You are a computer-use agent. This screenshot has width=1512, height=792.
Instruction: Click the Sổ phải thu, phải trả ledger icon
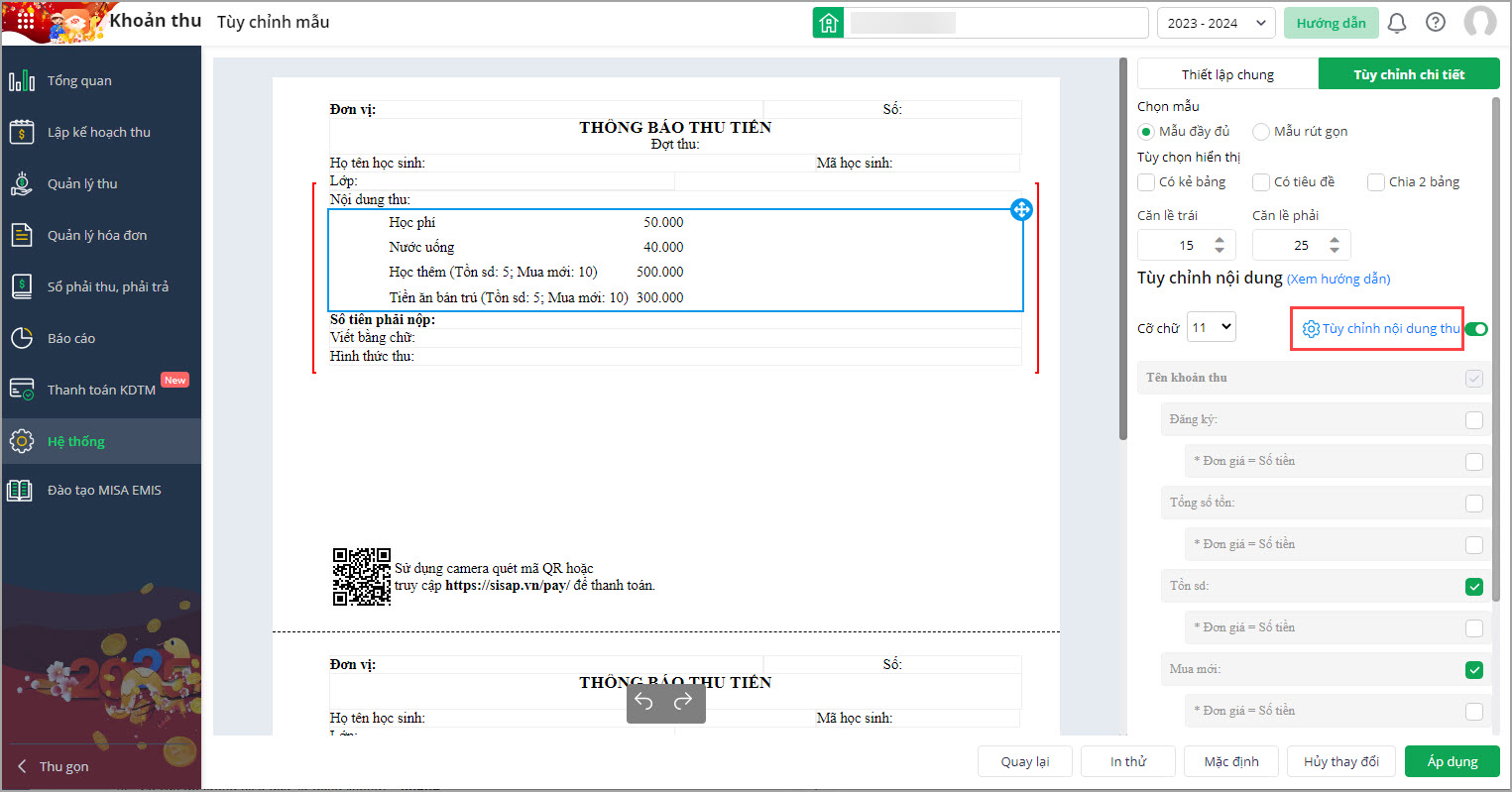click(x=22, y=286)
